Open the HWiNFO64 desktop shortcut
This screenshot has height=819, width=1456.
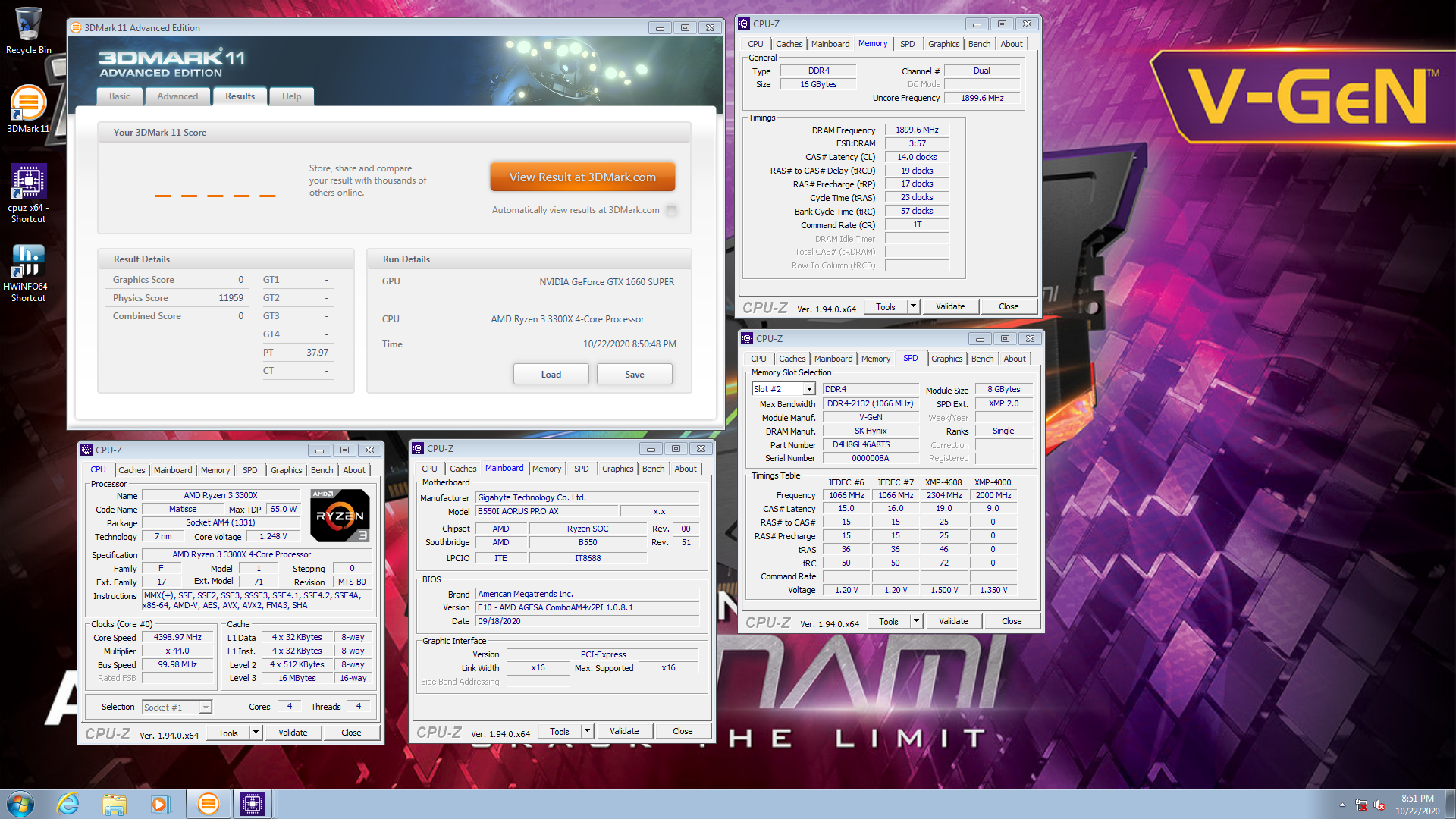28,273
